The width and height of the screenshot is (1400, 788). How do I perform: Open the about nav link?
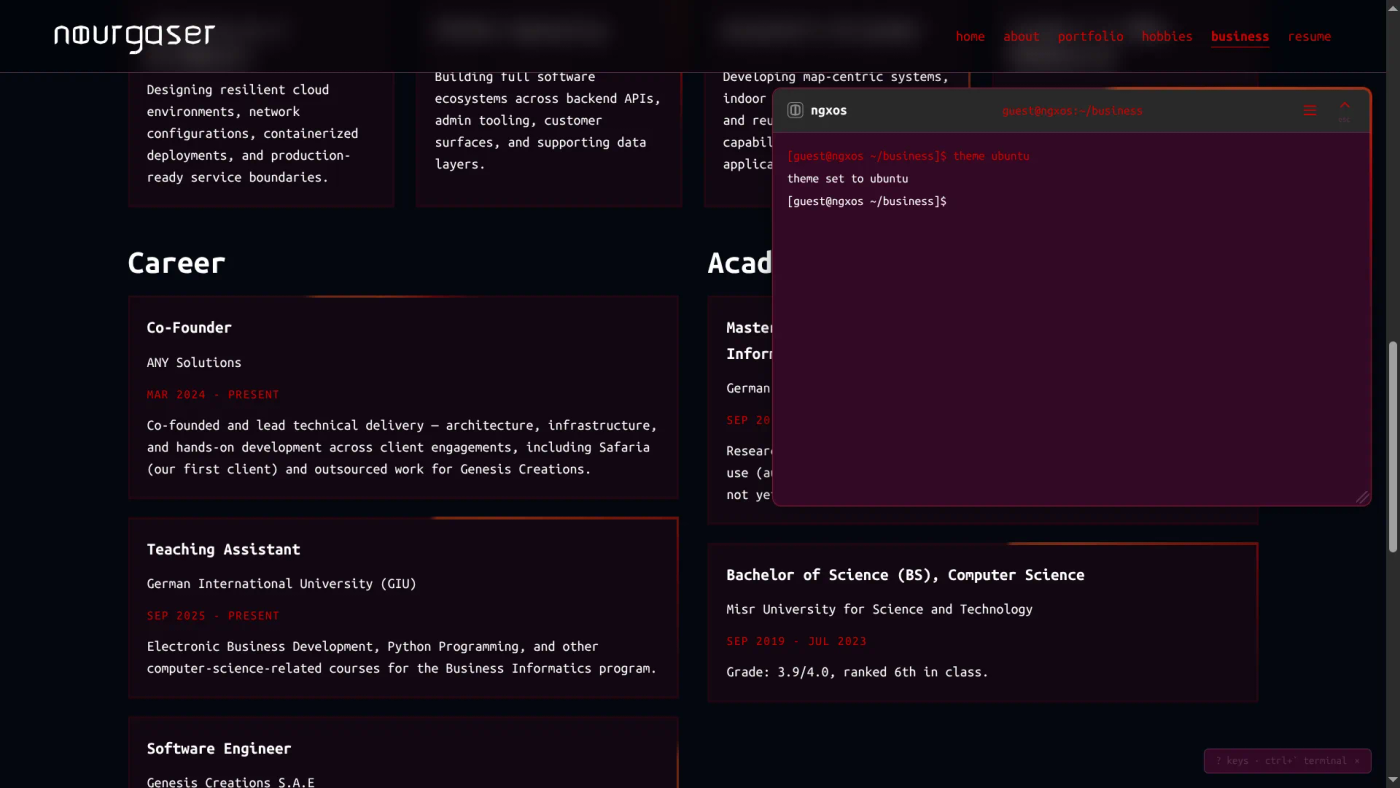pos(1021,36)
